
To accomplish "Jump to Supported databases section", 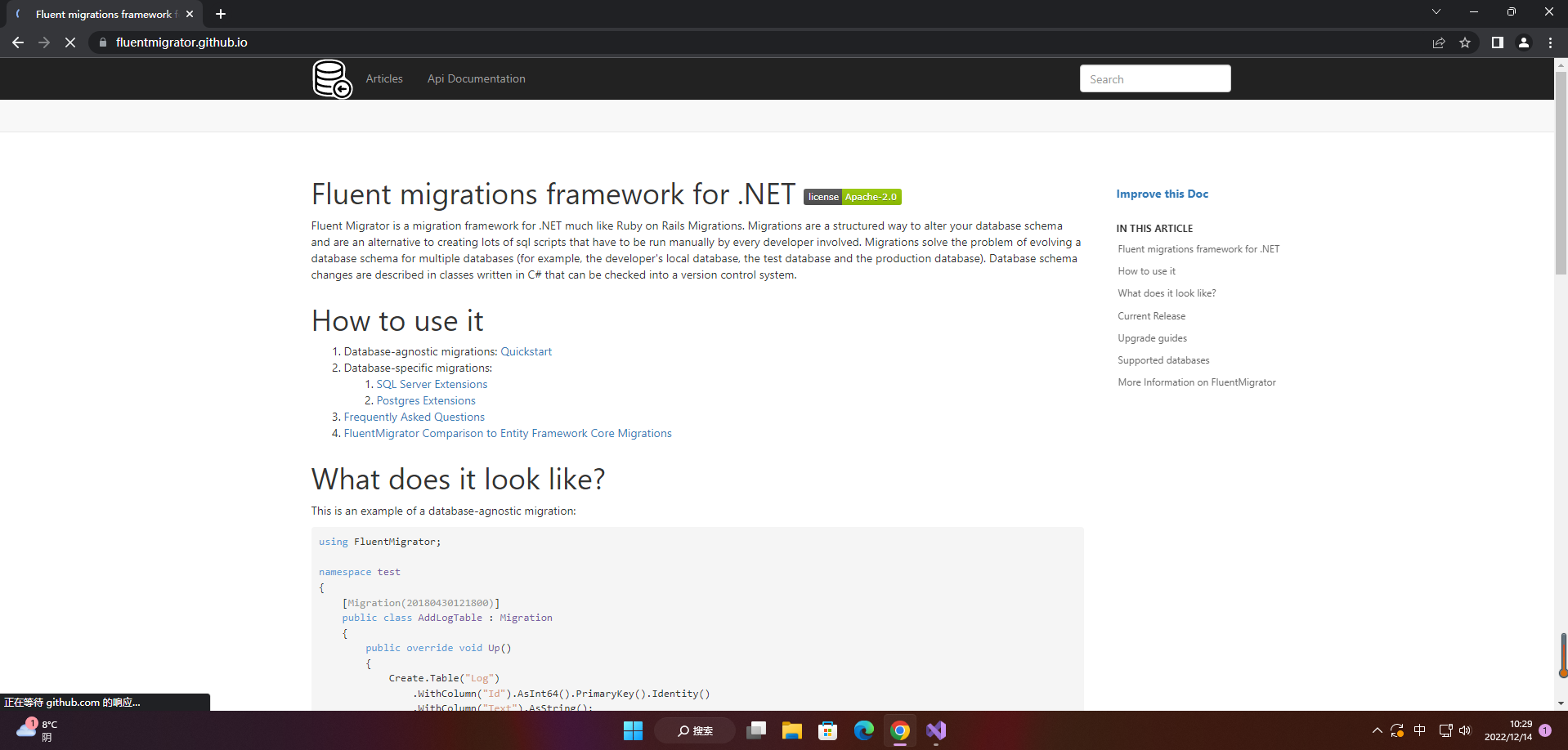I will click(x=1163, y=360).
